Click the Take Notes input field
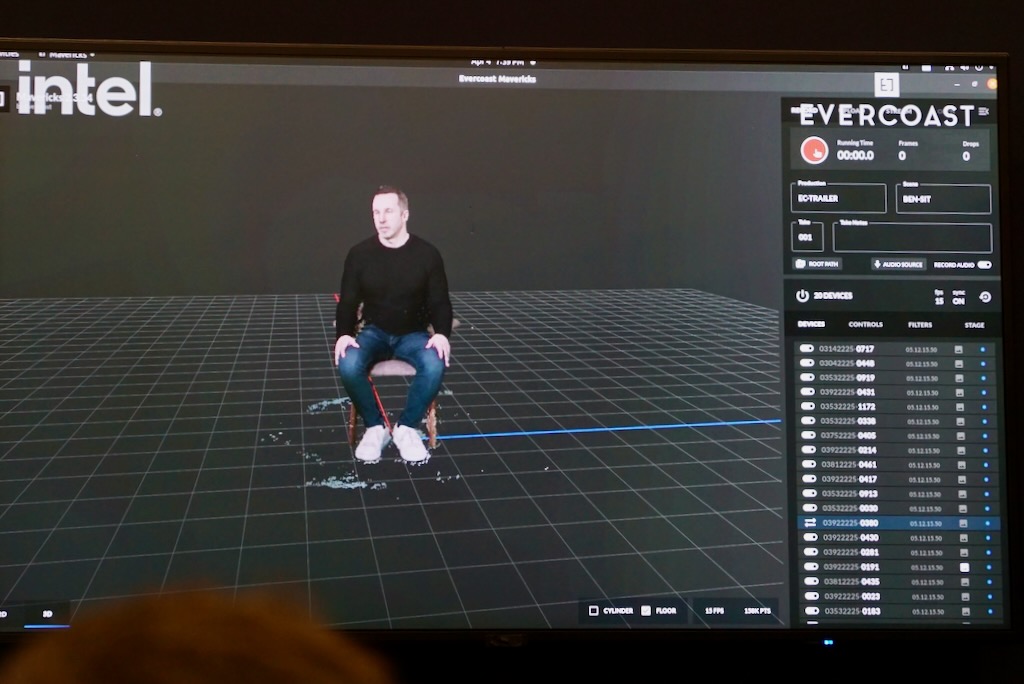Image resolution: width=1024 pixels, height=684 pixels. coord(912,239)
